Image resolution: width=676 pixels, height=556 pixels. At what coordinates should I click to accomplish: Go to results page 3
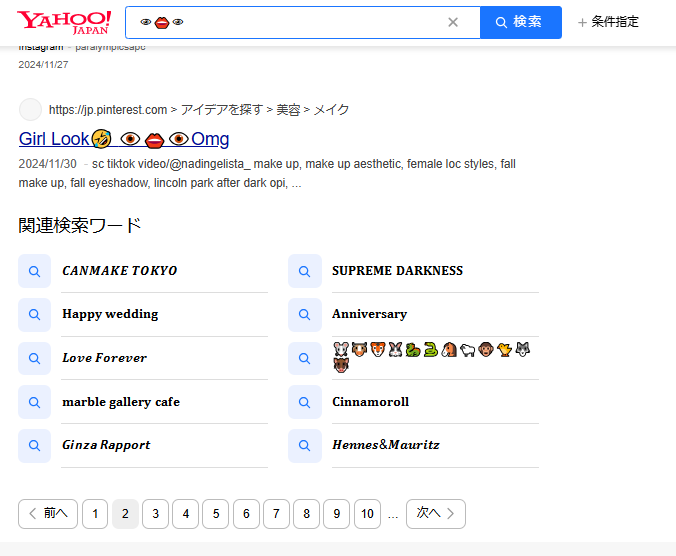pos(155,514)
